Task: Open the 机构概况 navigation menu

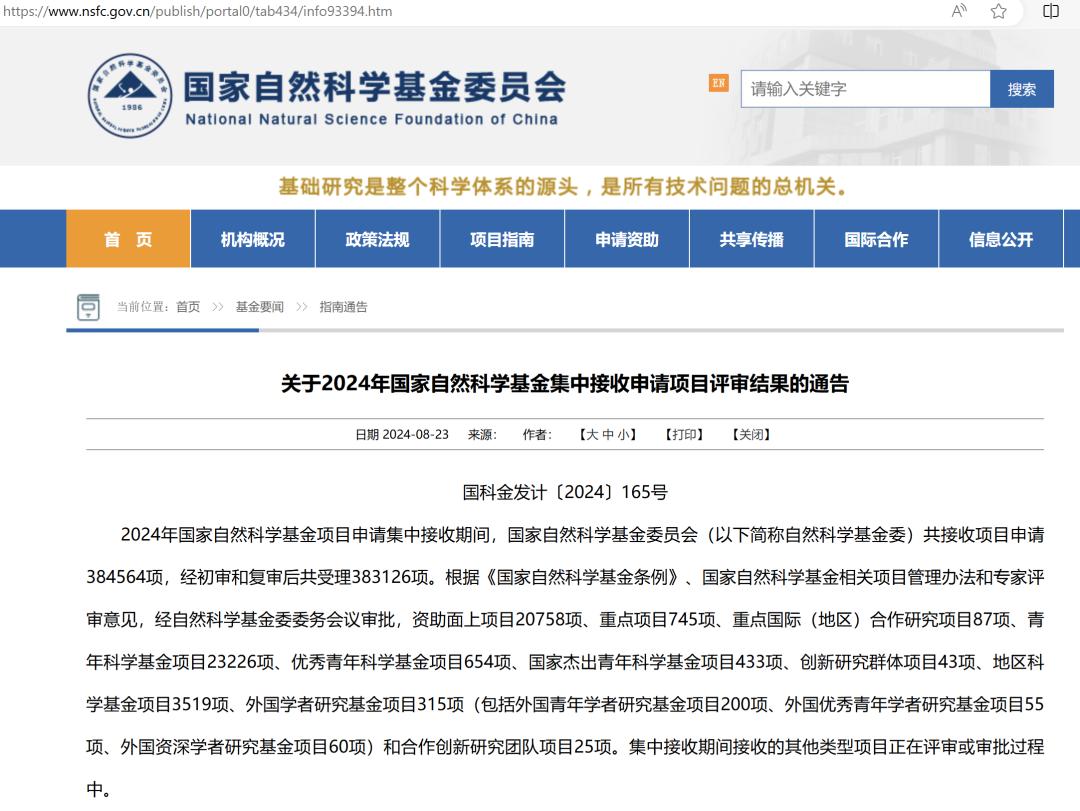Action: pos(252,239)
